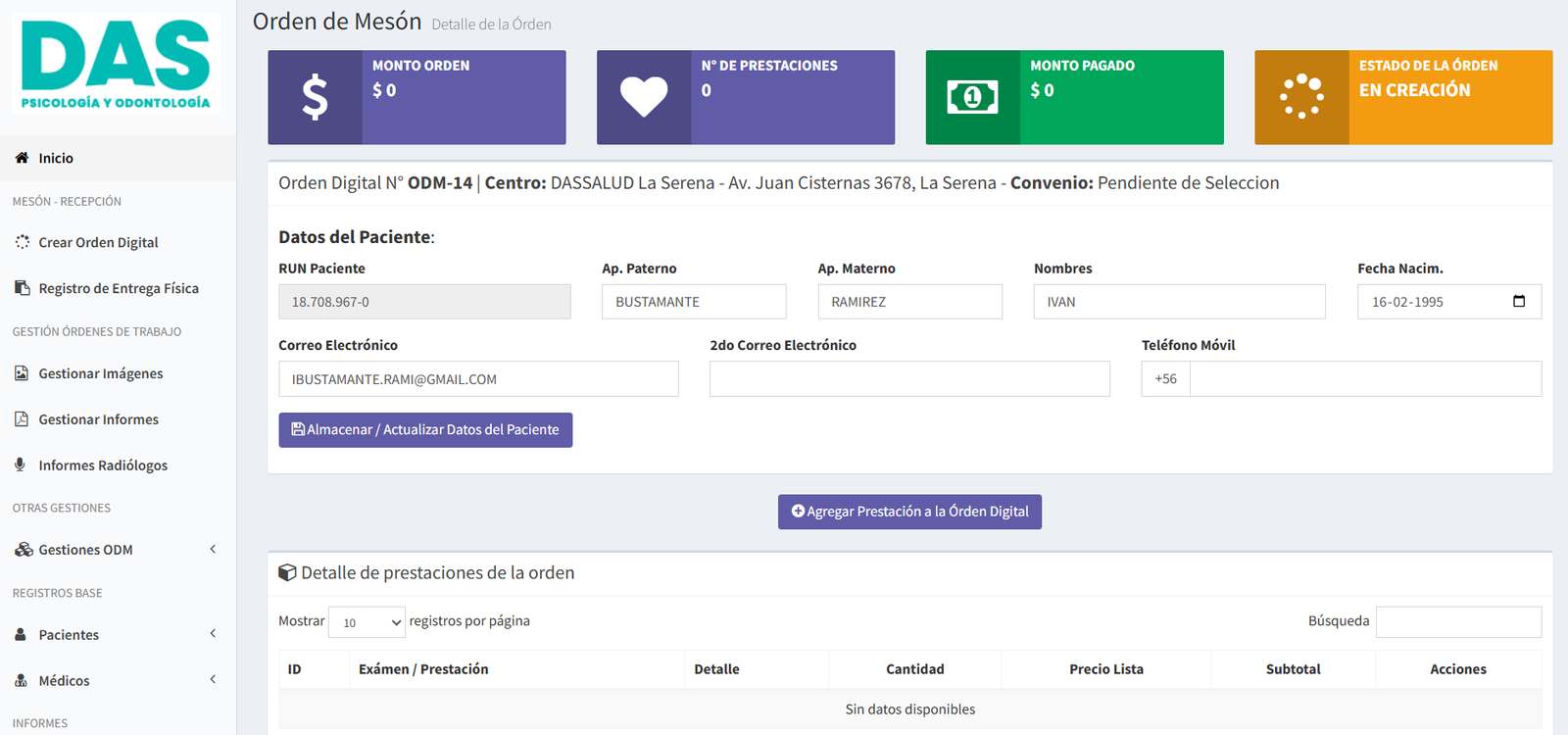Click Agregar Prestación a la Órden Digital button

pyautogui.click(x=909, y=512)
